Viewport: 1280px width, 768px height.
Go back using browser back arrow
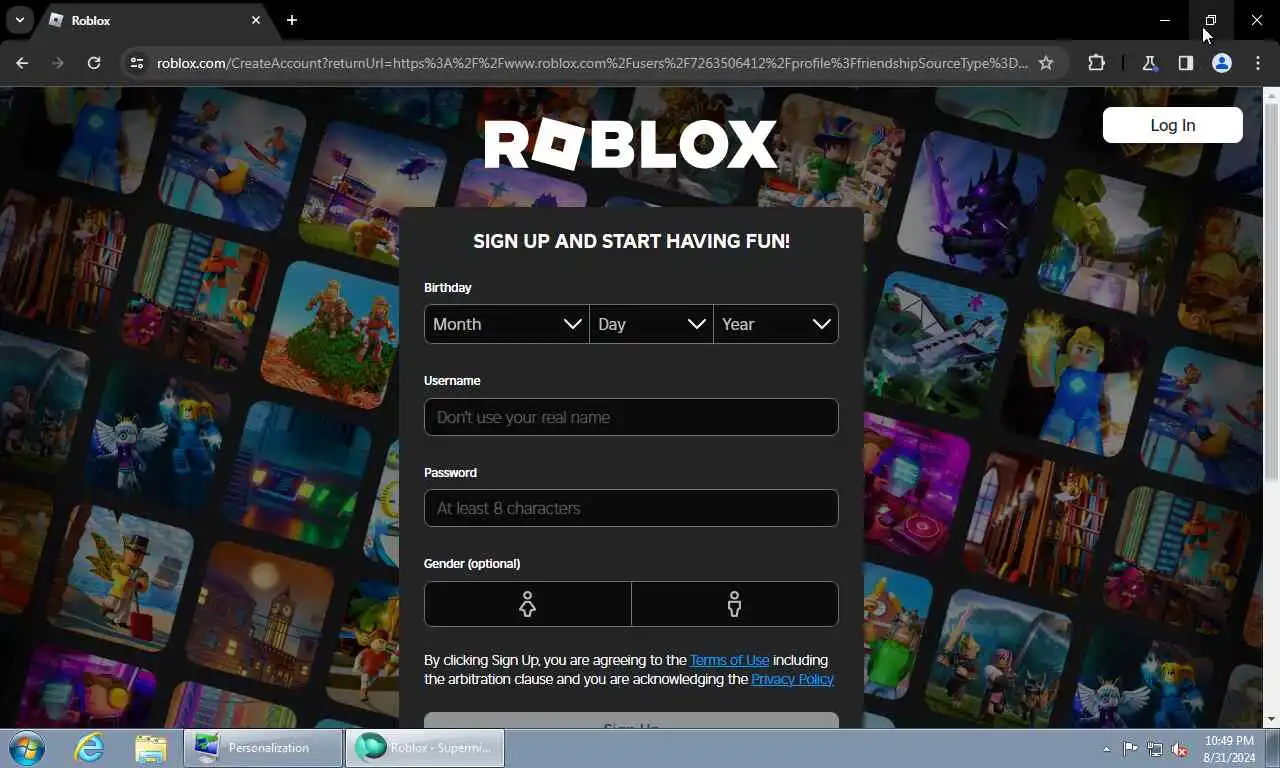pos(22,63)
